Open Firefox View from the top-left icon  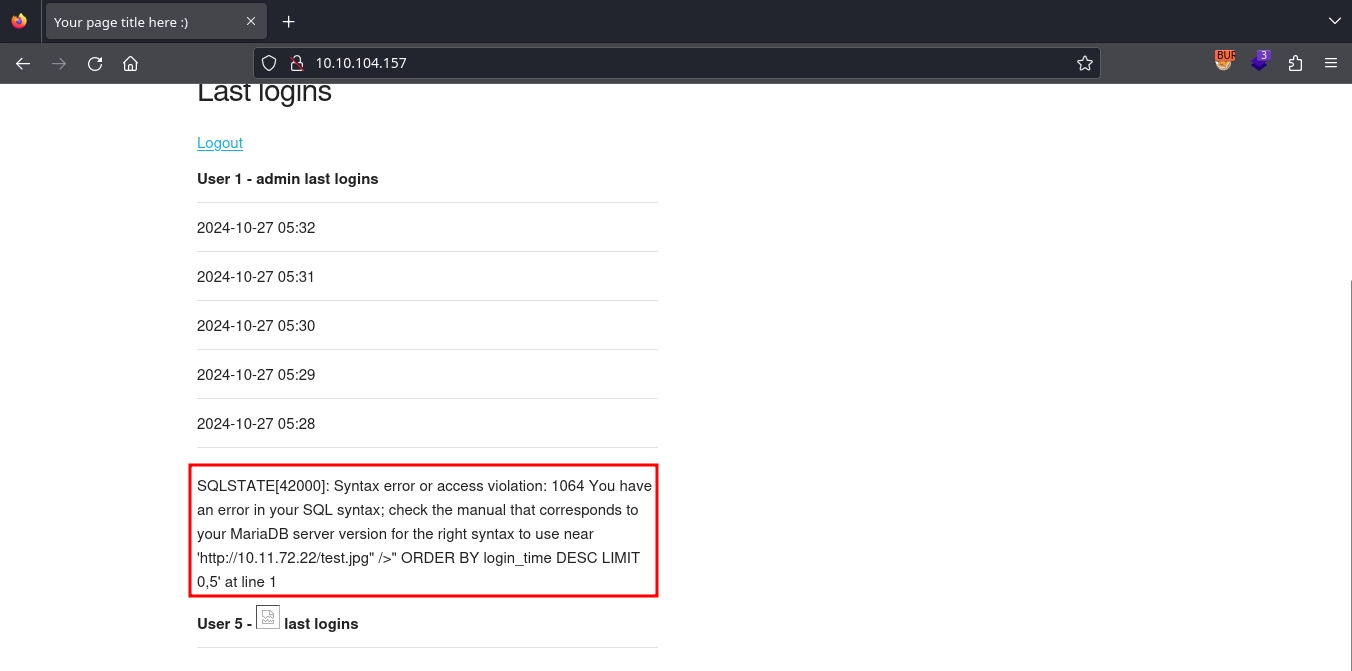[x=19, y=21]
